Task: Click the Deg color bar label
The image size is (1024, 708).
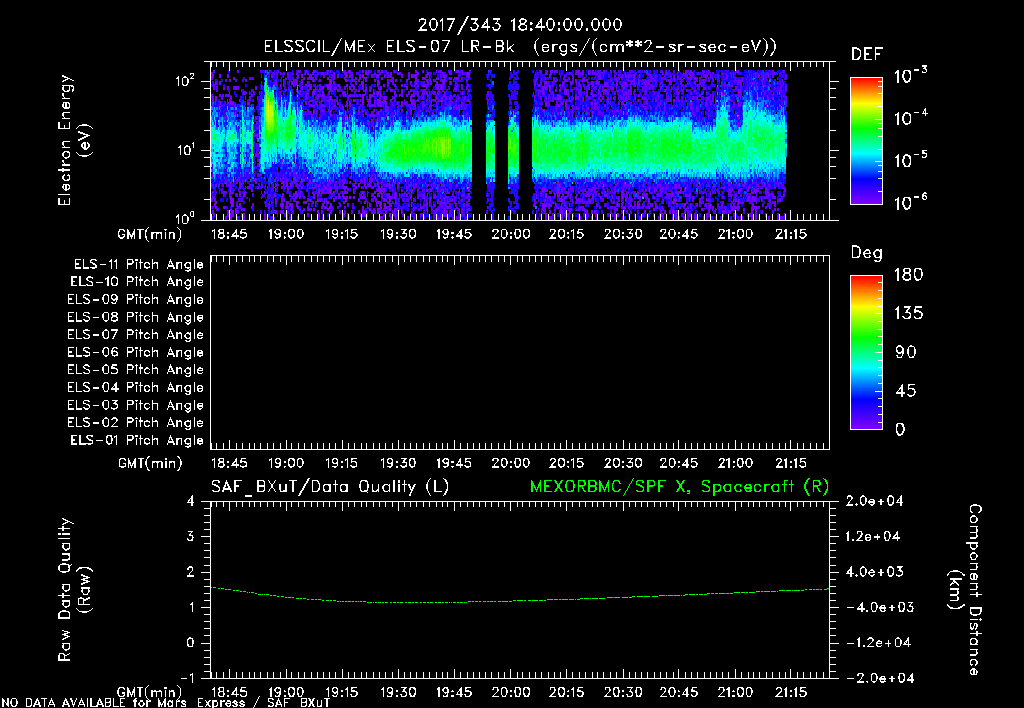Action: pyautogui.click(x=867, y=253)
